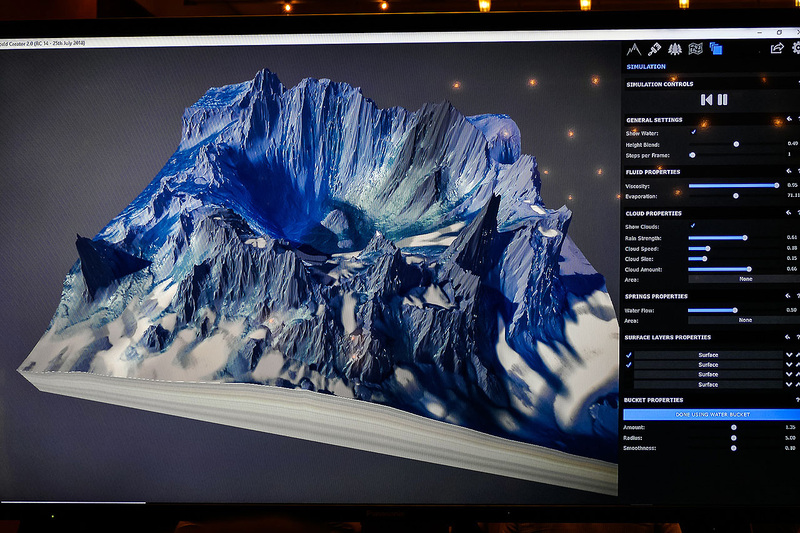The image size is (800, 533).
Task: Adjust the Height Blend slider handle
Action: pos(736,144)
